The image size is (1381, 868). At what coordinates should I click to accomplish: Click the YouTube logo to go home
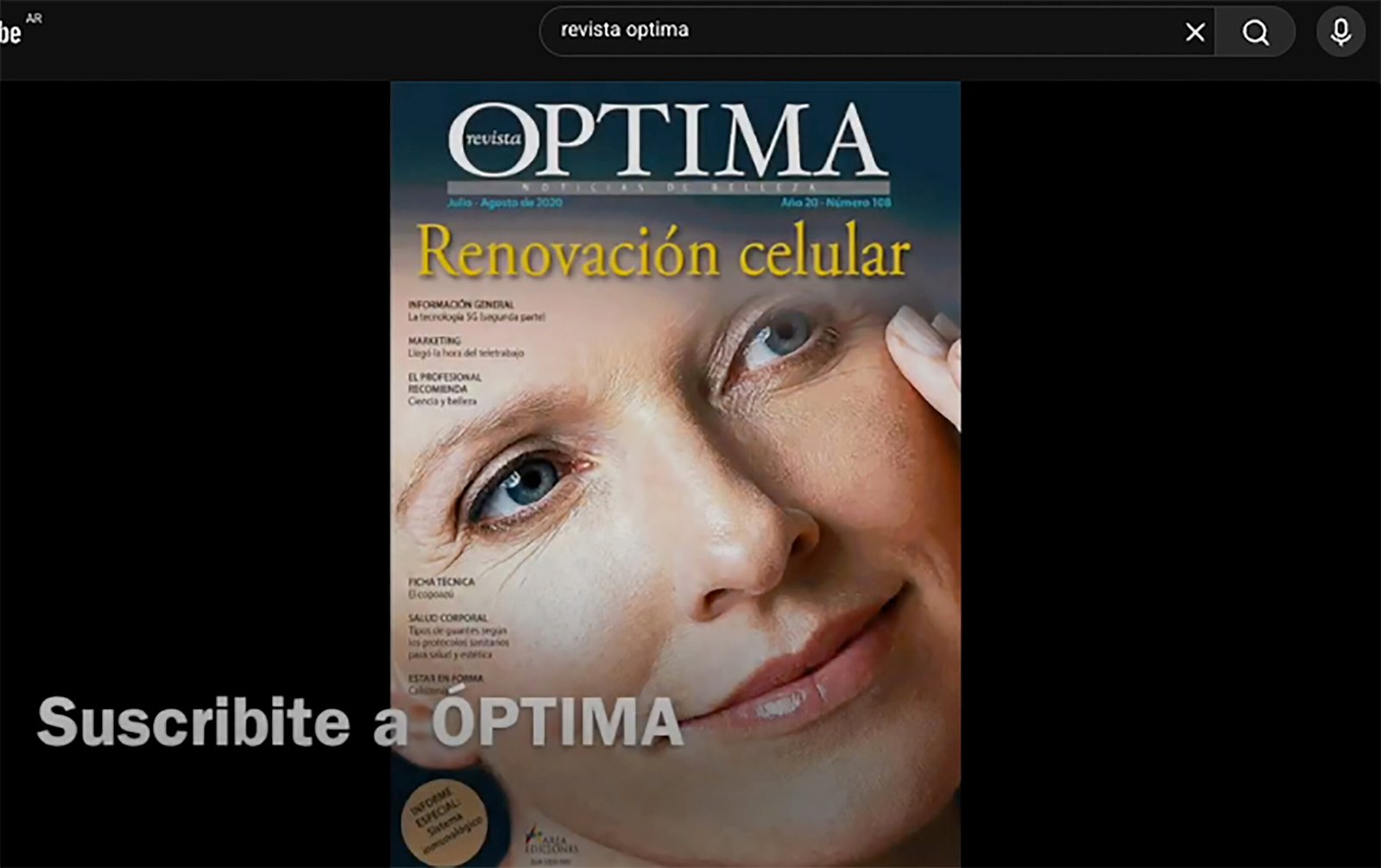(x=9, y=32)
